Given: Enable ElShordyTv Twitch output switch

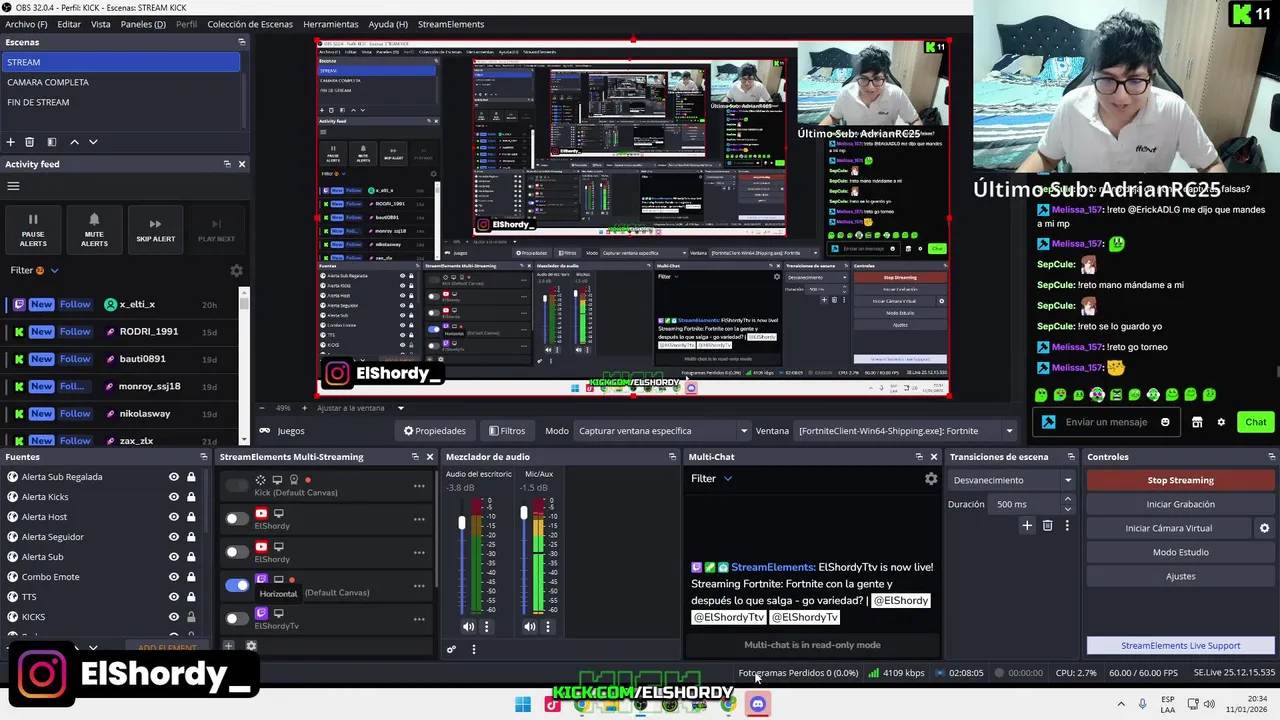Looking at the screenshot, I should [237, 618].
